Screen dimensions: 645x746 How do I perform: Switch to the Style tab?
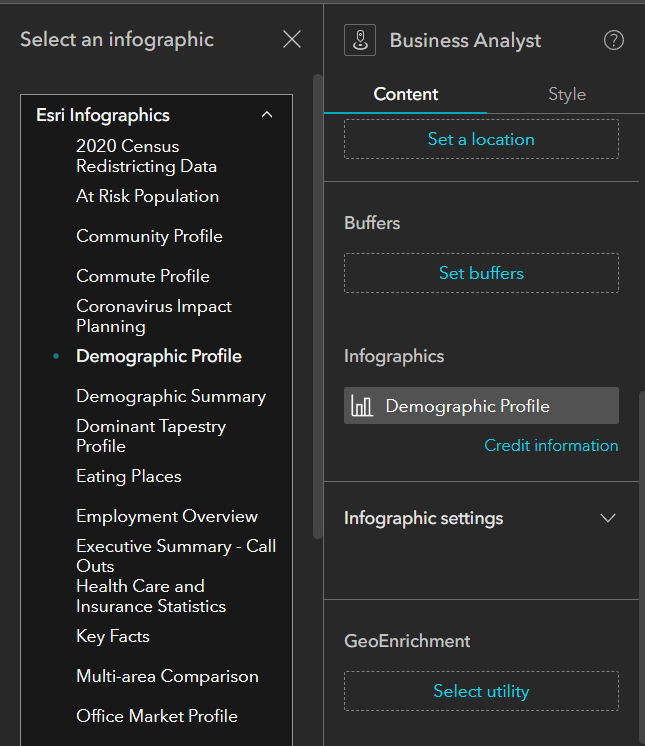tap(567, 94)
